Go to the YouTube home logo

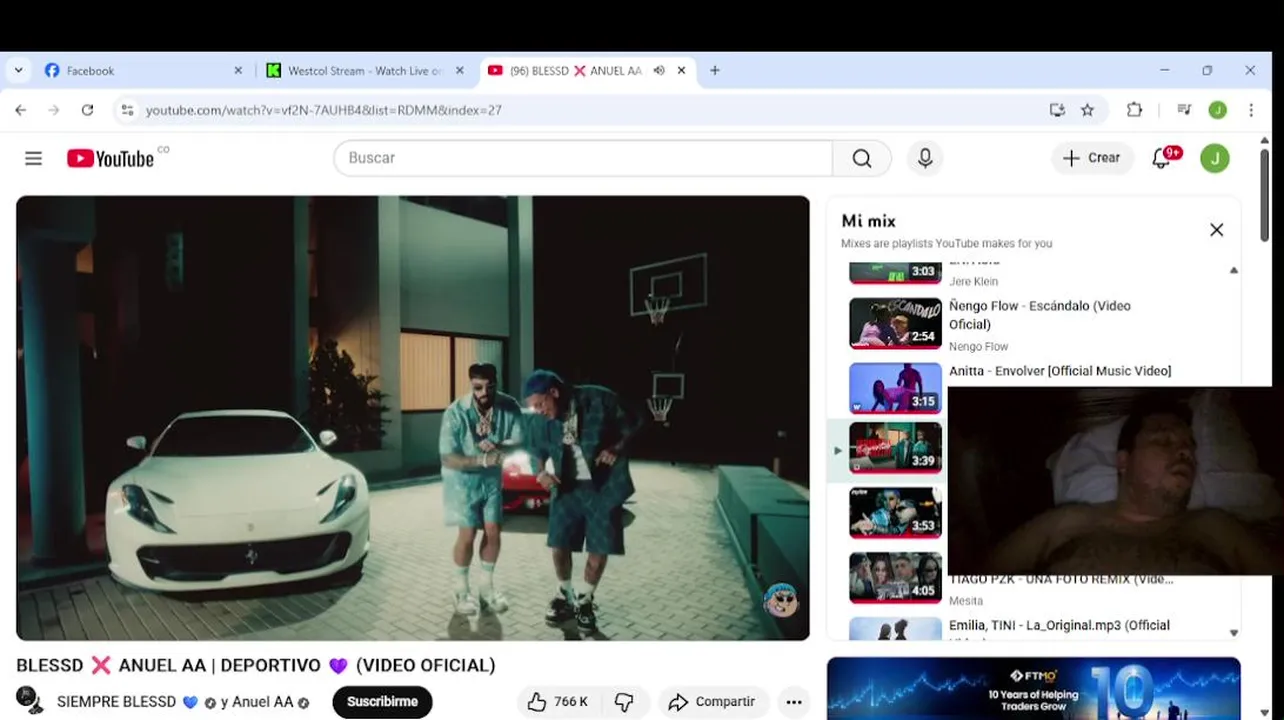[x=111, y=158]
